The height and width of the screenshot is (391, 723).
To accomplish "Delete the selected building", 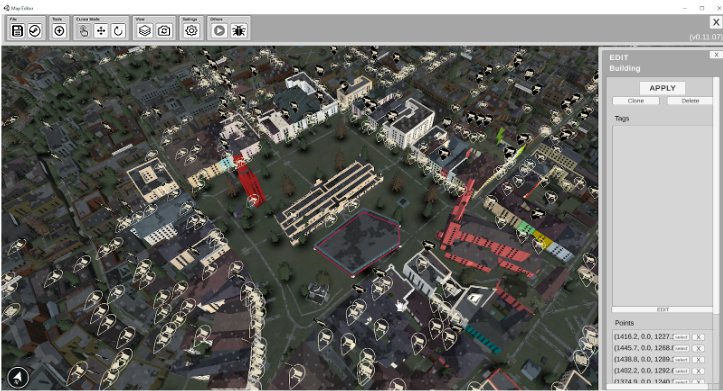I will click(x=690, y=101).
